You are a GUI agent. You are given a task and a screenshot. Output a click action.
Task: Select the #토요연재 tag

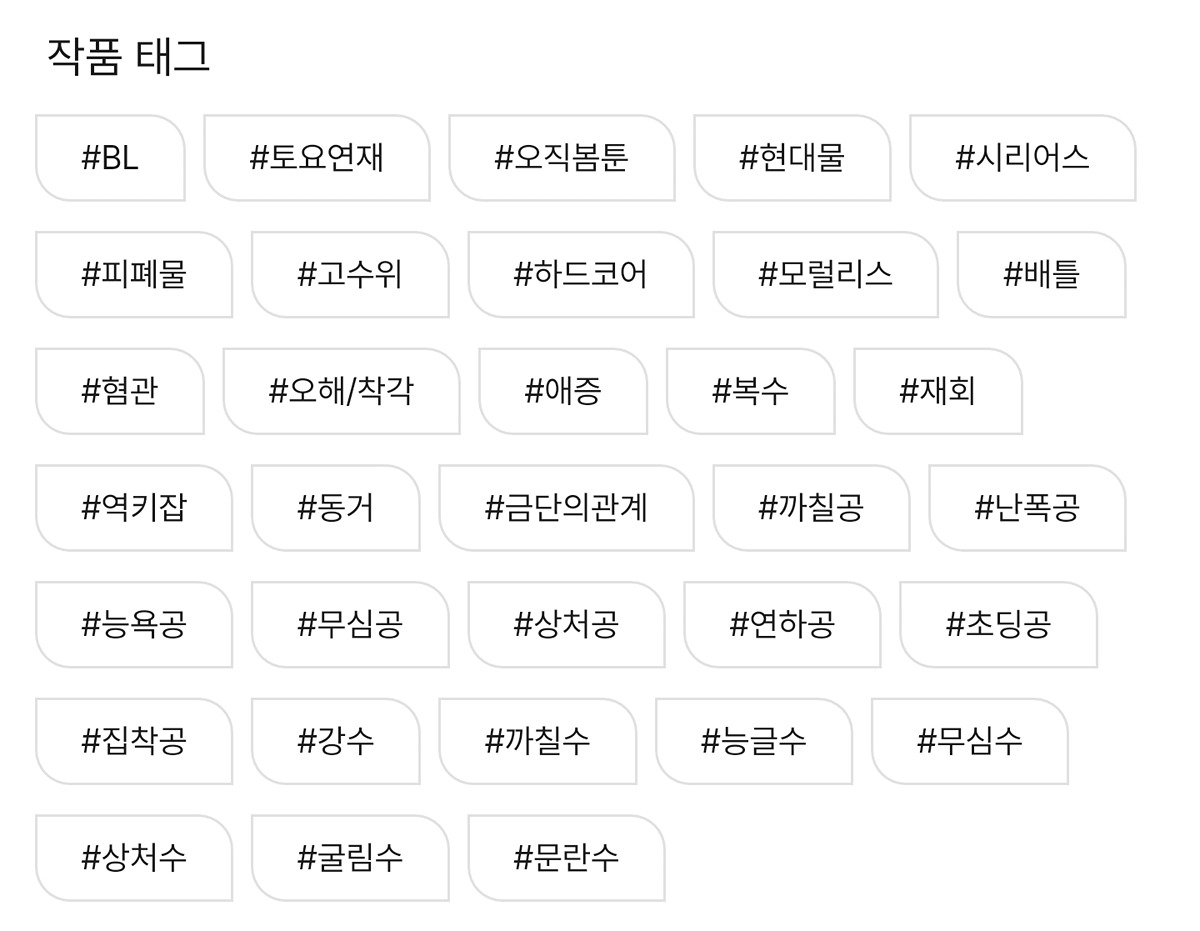click(x=317, y=158)
